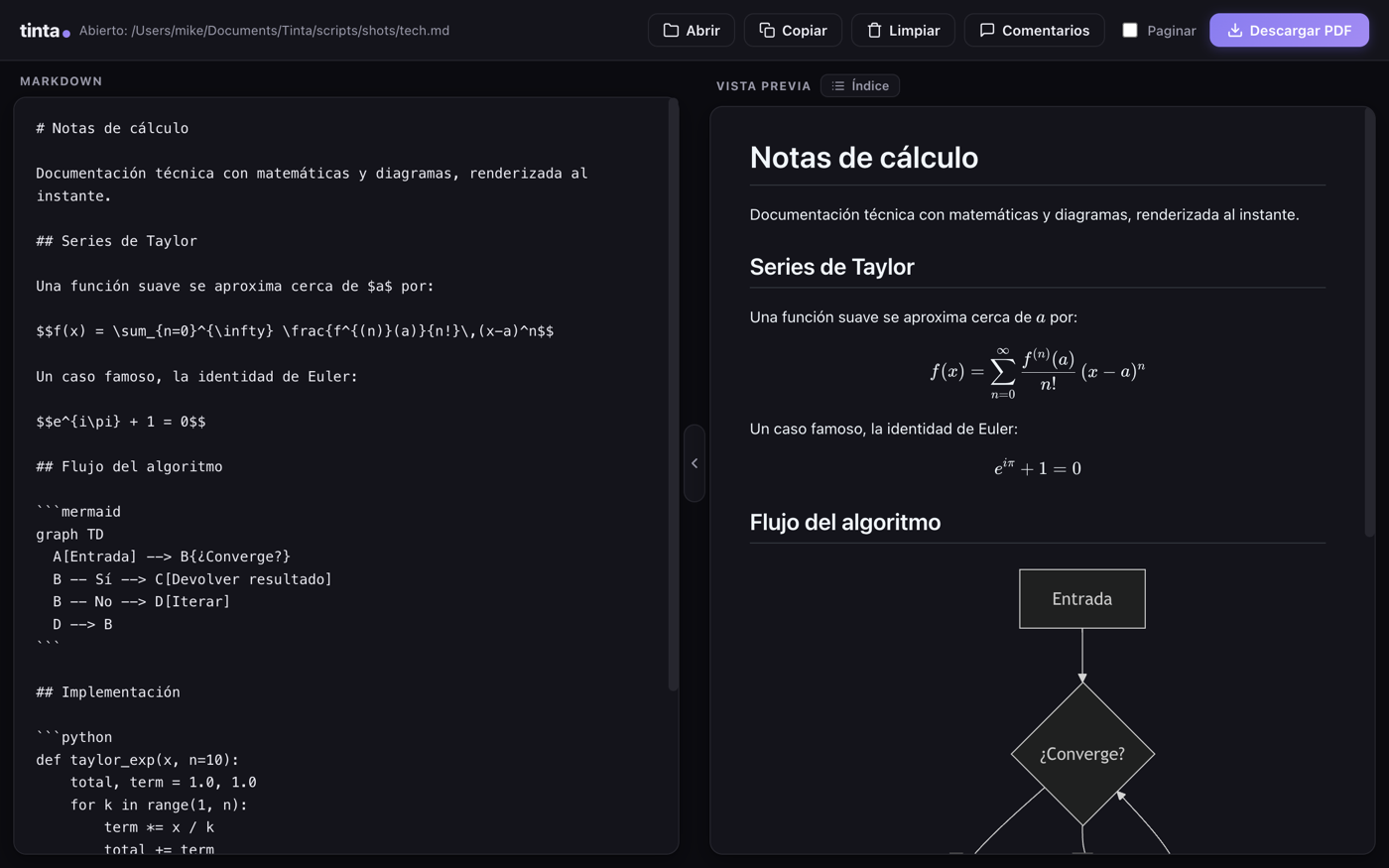Collapse the markdown panel with the chevron handle
Viewport: 1389px width, 868px height.
point(694,463)
